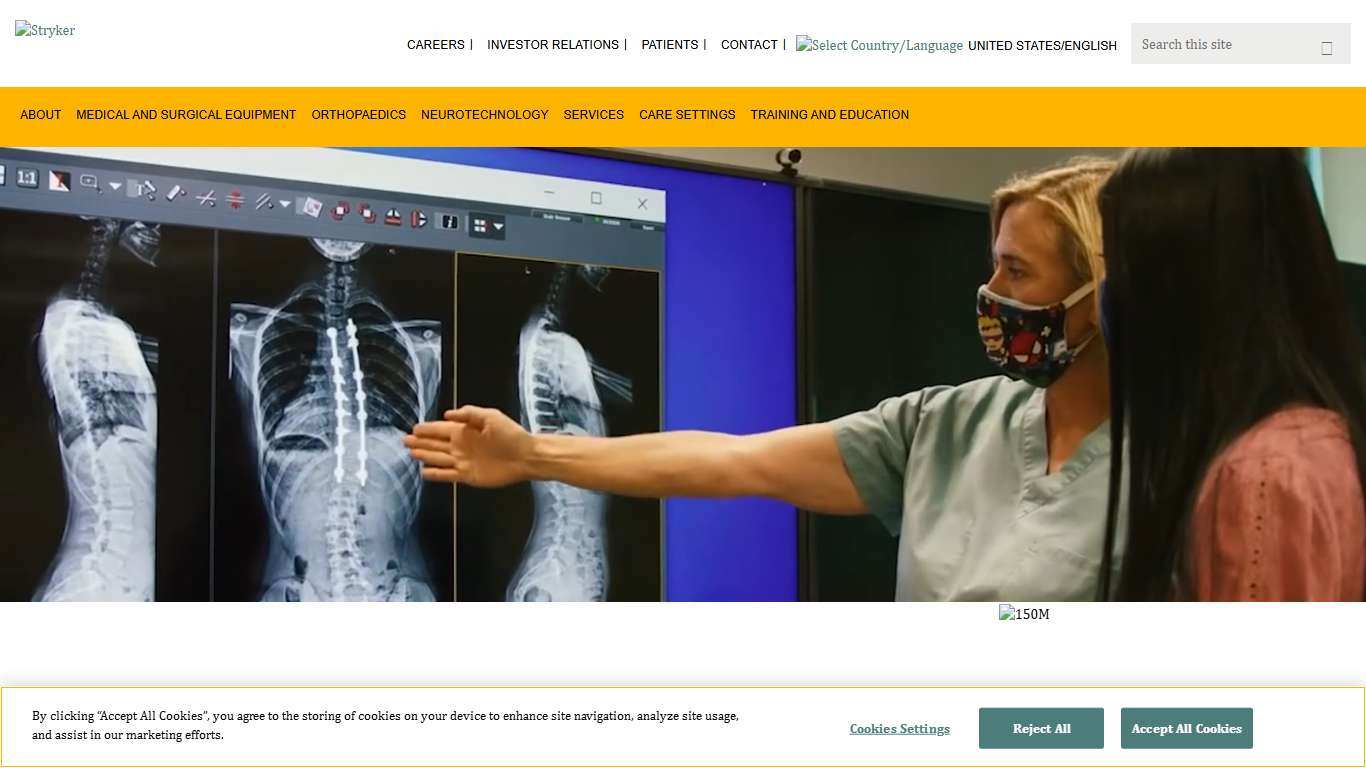Click the Accept All Cookies button
The height and width of the screenshot is (768, 1366).
(x=1186, y=728)
